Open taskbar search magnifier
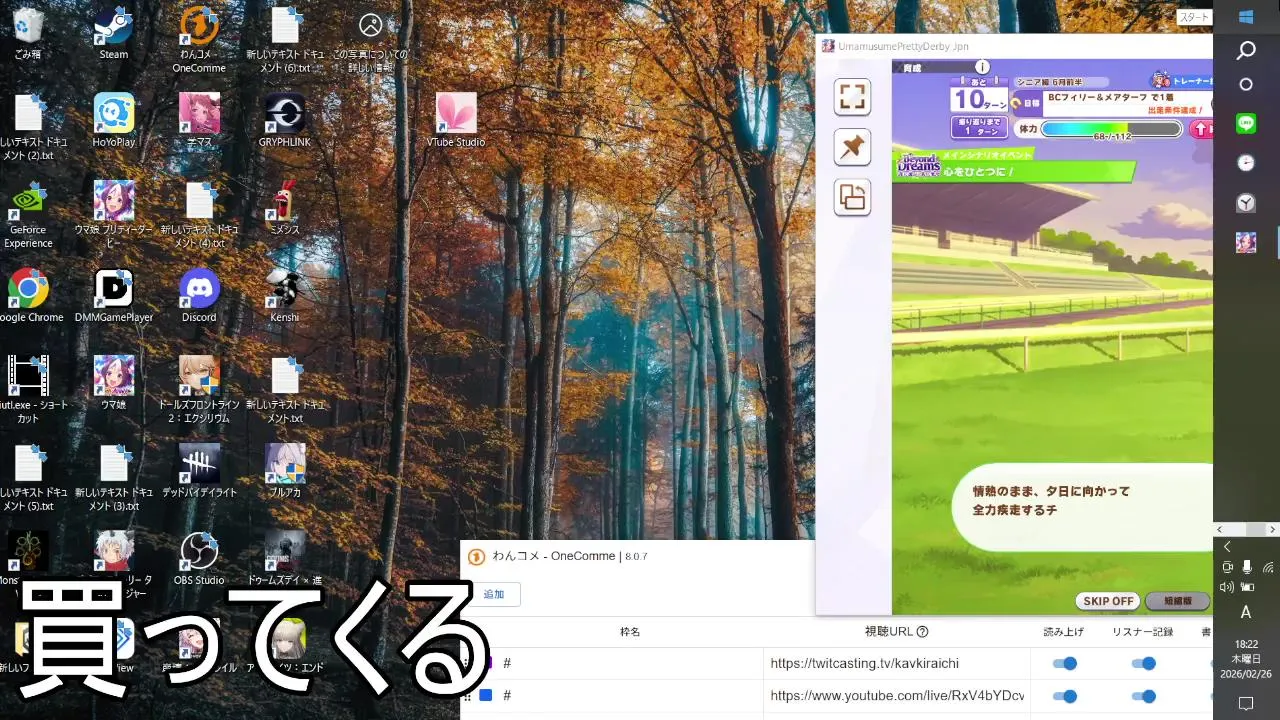1280x720 pixels. 1246,51
